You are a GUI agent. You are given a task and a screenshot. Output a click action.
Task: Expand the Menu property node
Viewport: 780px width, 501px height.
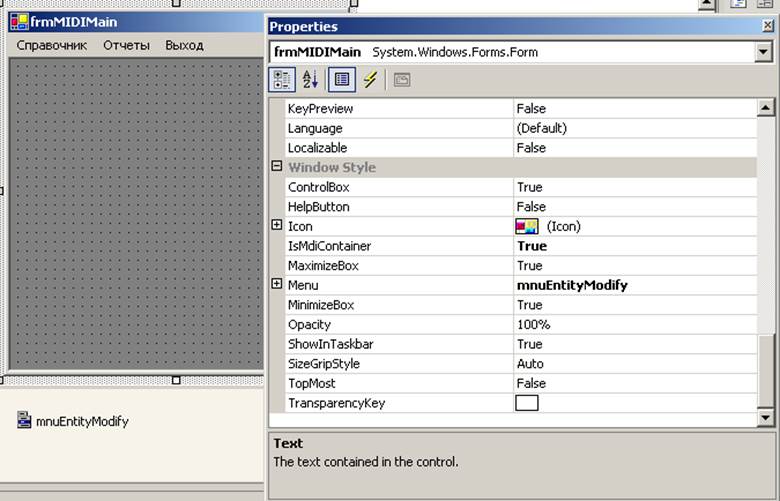pos(277,284)
